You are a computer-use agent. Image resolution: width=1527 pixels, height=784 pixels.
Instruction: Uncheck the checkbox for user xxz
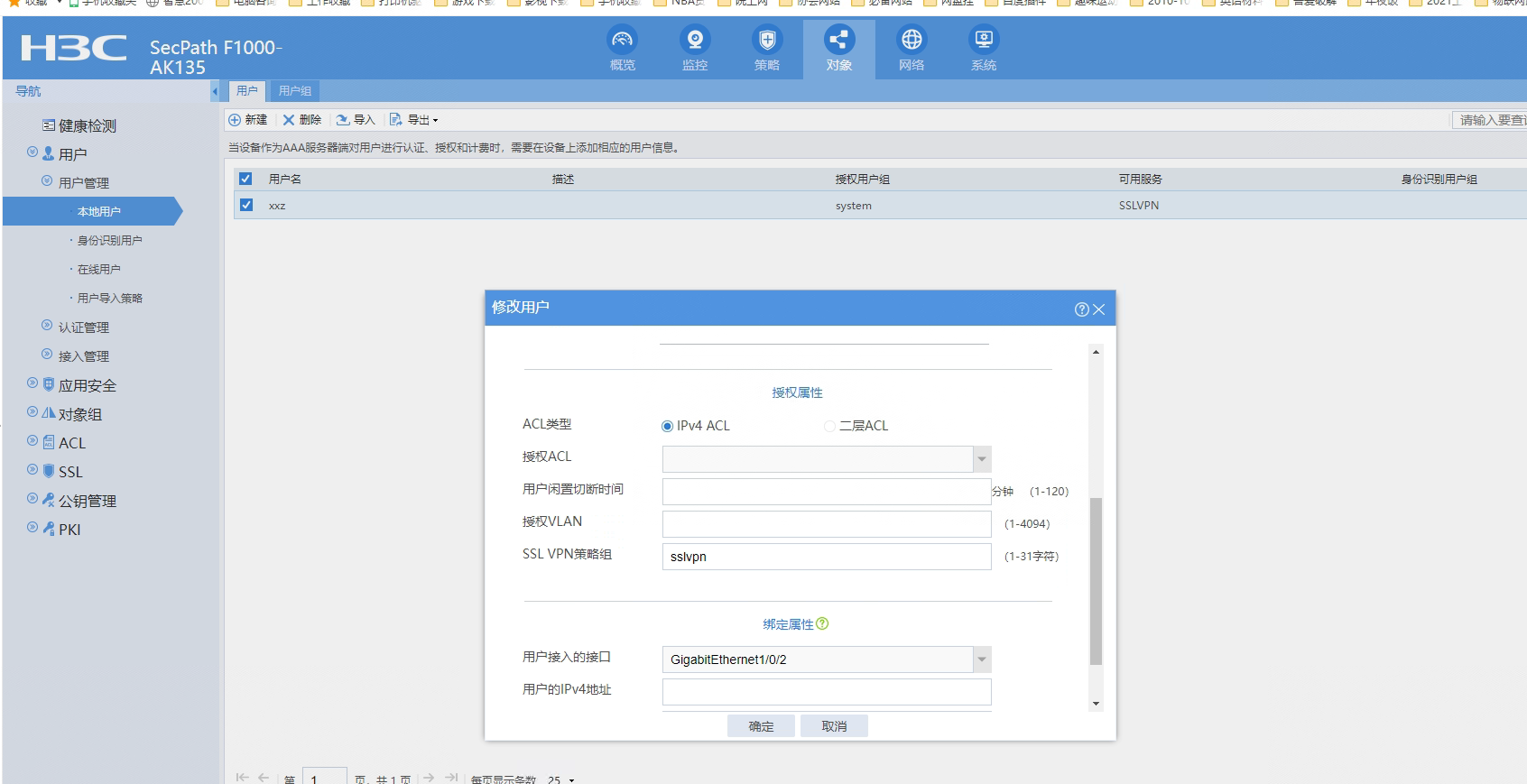[246, 205]
